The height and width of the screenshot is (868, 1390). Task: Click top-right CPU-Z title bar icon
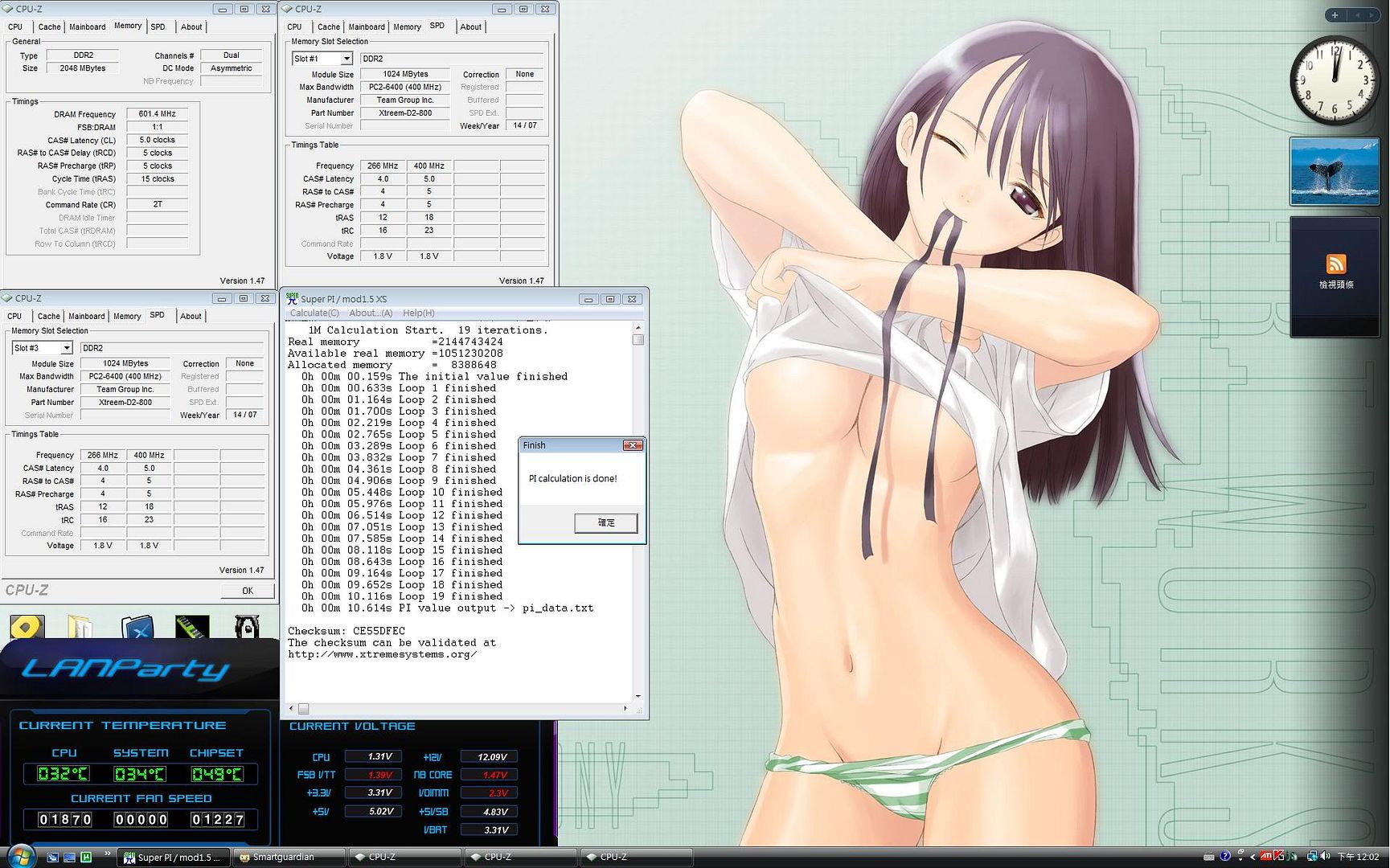pyautogui.click(x=287, y=9)
